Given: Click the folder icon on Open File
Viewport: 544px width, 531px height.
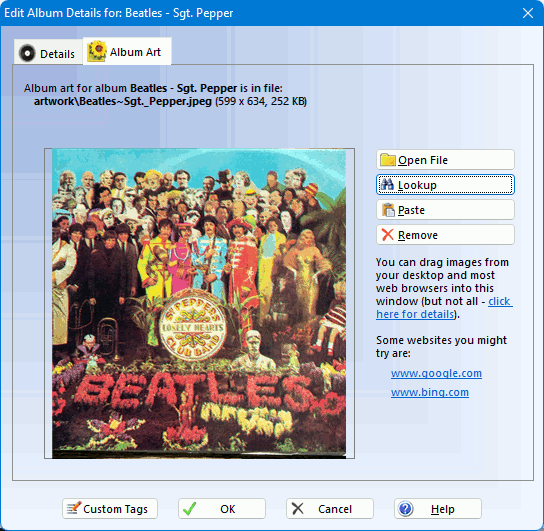Looking at the screenshot, I should [388, 160].
